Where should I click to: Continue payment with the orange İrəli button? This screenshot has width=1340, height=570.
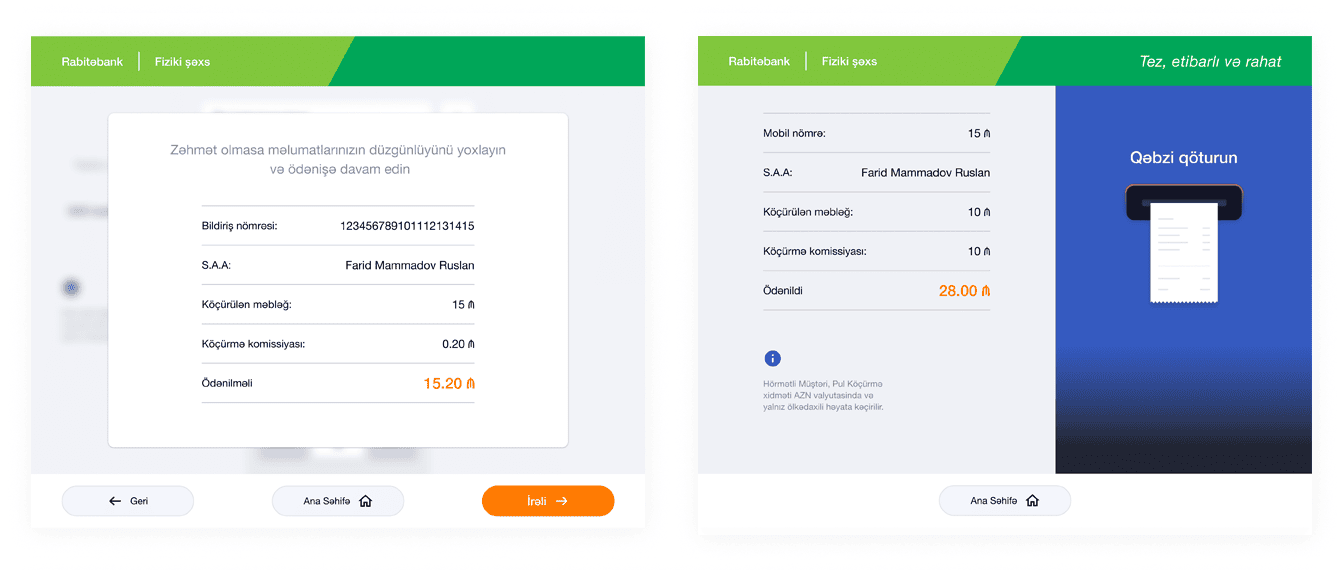pos(548,501)
